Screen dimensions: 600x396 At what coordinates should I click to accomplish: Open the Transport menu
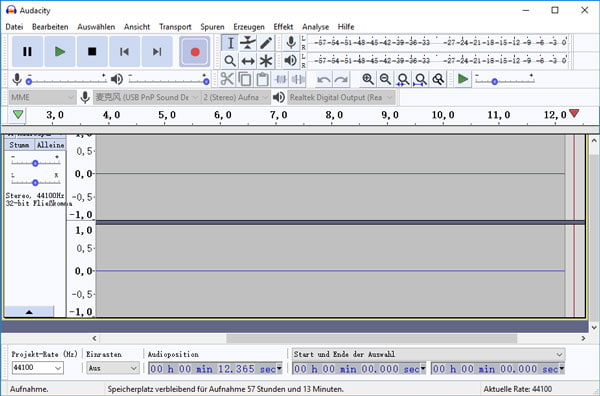(175, 27)
